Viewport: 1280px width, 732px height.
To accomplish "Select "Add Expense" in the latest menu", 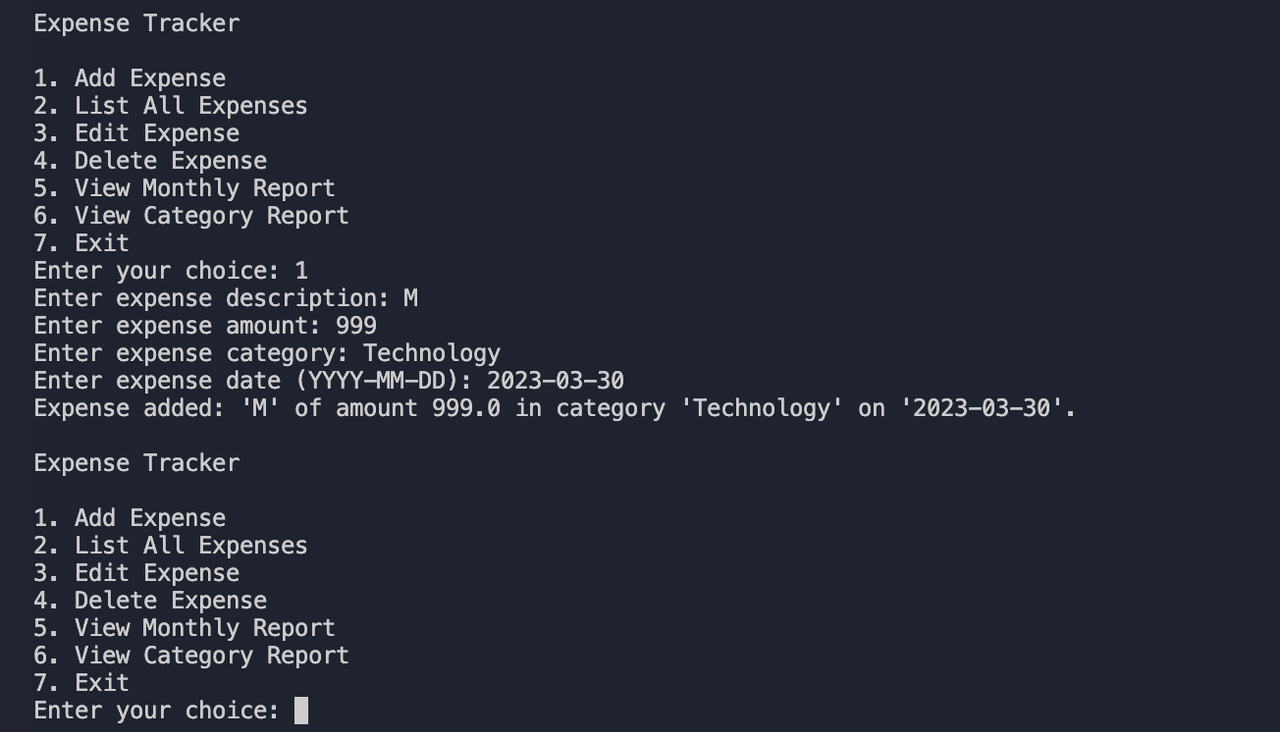I will pyautogui.click(x=149, y=518).
